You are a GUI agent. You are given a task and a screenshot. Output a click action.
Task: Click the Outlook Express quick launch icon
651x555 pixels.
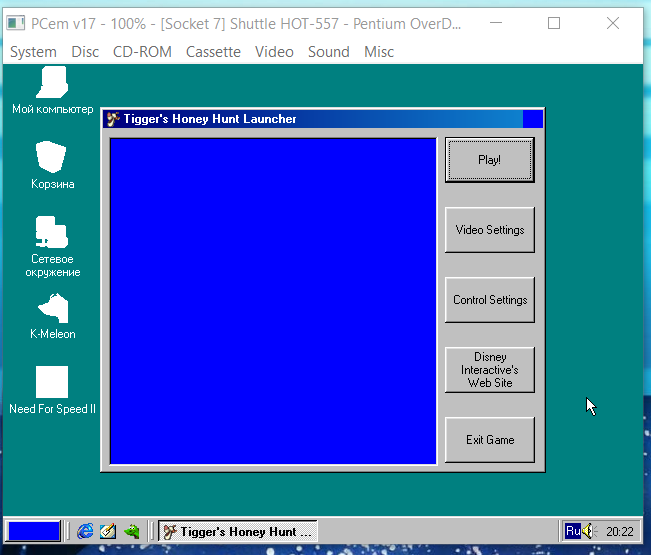coord(108,531)
